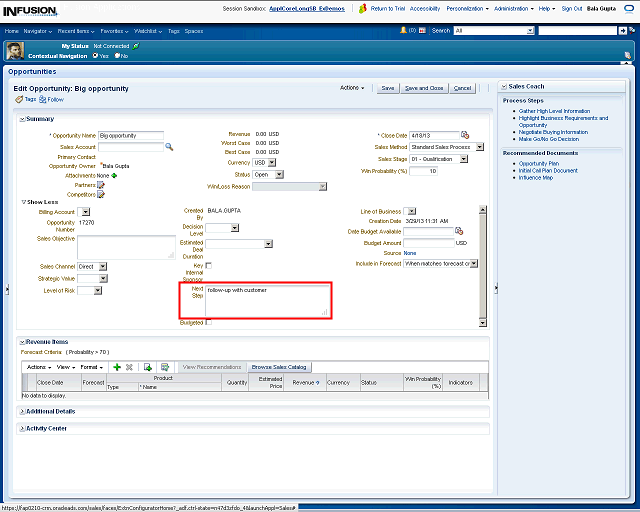This screenshot has height=512, width=640.
Task: Toggle the Key Internal Sponsor checkbox
Action: (x=209, y=265)
